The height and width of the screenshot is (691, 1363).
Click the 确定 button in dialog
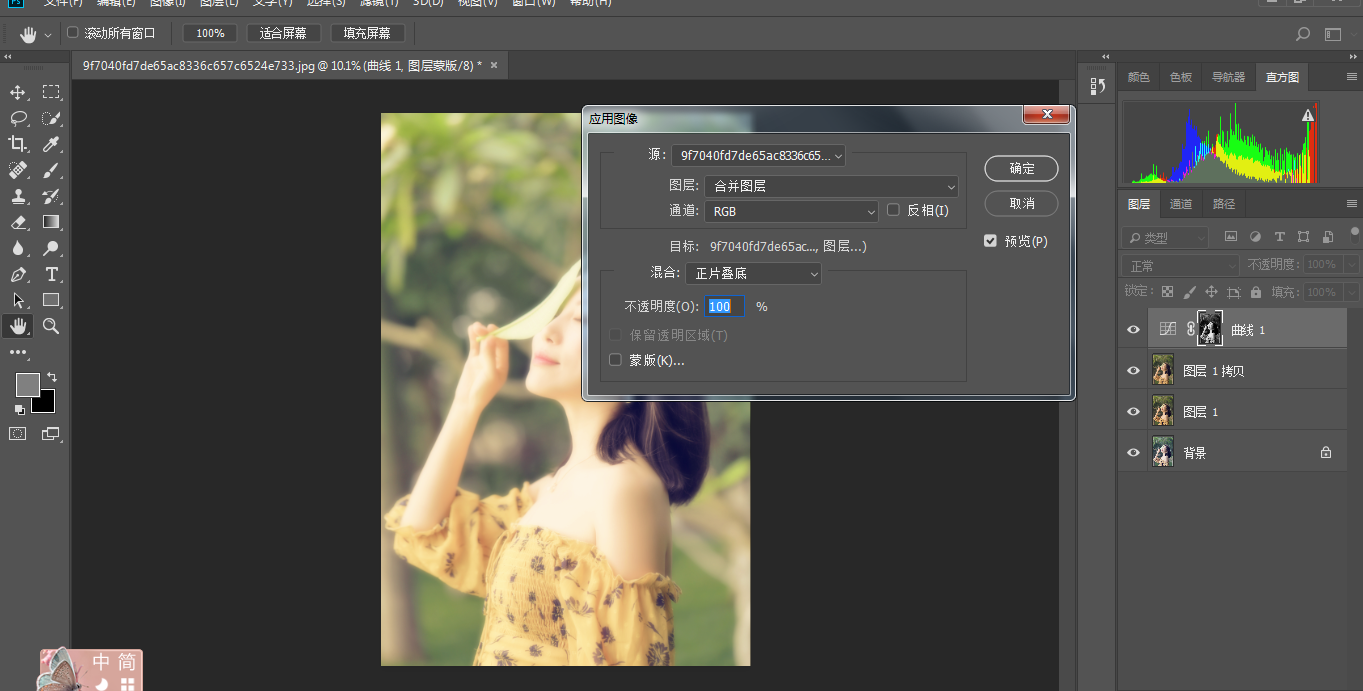[1021, 168]
